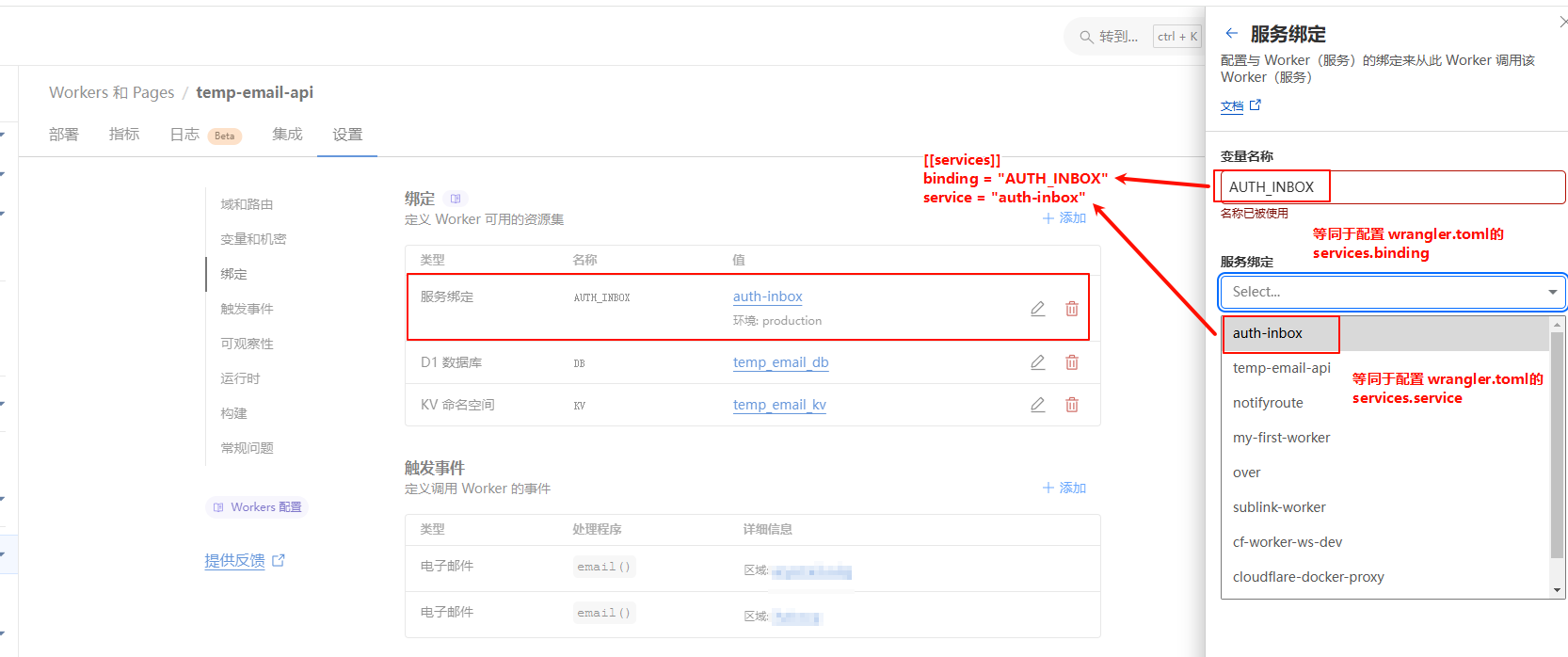Open the 转到 search box

[1117, 37]
